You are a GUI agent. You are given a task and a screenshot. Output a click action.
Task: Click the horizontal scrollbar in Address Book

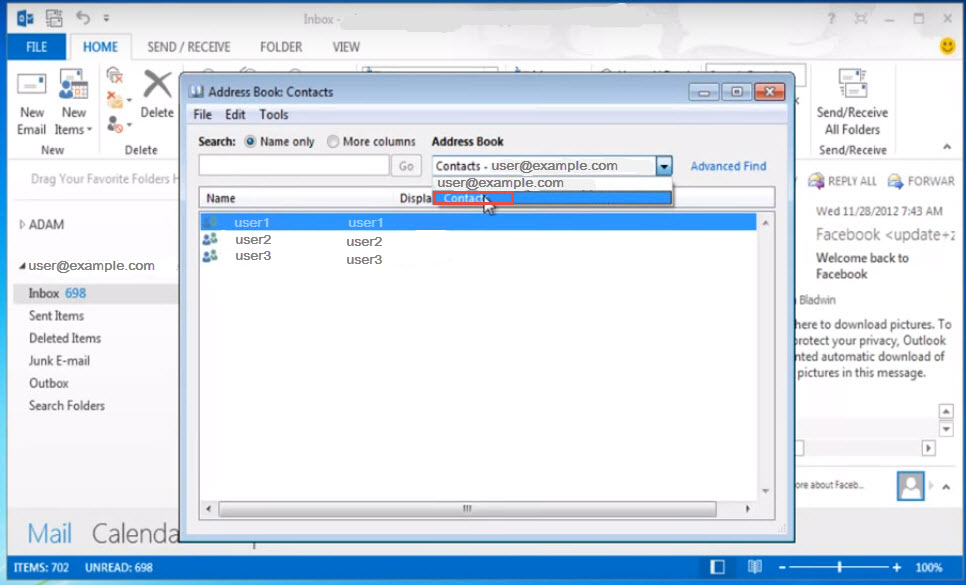[467, 509]
